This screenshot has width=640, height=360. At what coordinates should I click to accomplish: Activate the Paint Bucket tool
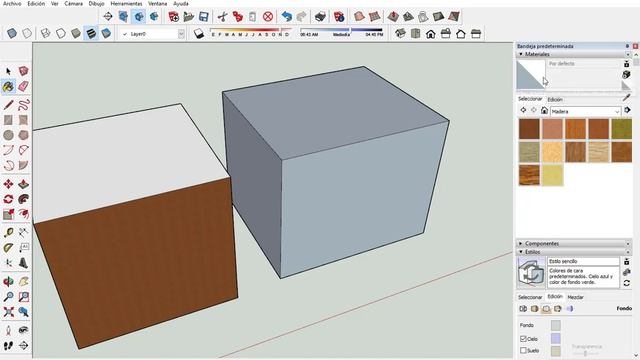pyautogui.click(x=8, y=87)
